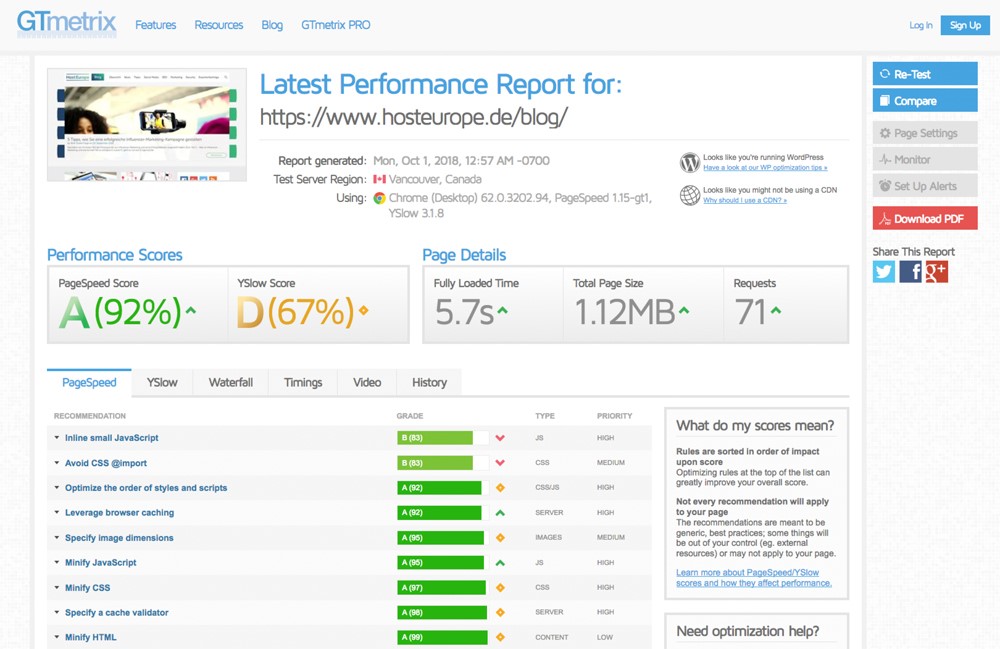The image size is (1000, 649).
Task: Open the Video tab
Action: pos(367,383)
